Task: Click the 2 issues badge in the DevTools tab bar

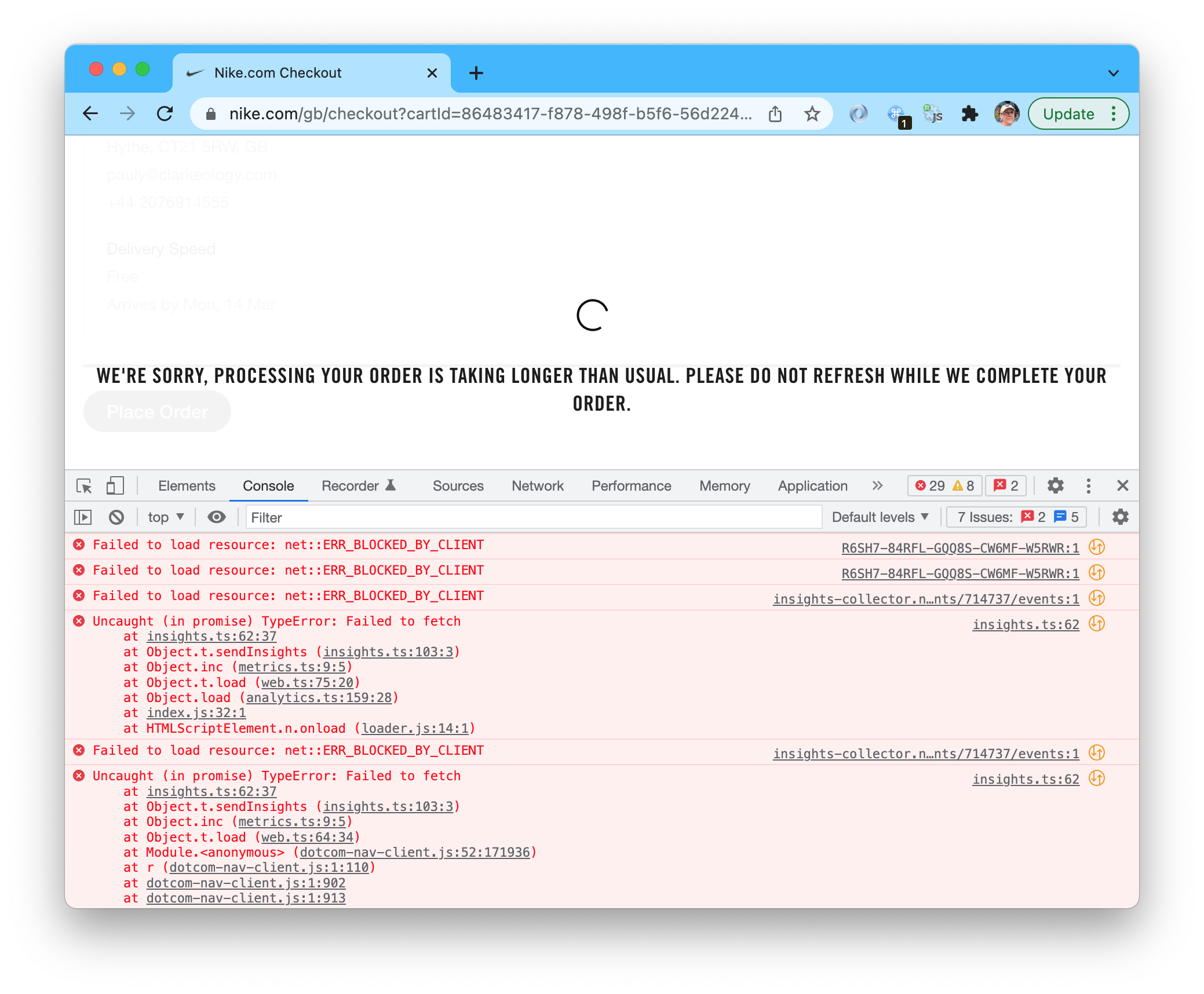Action: point(1006,485)
